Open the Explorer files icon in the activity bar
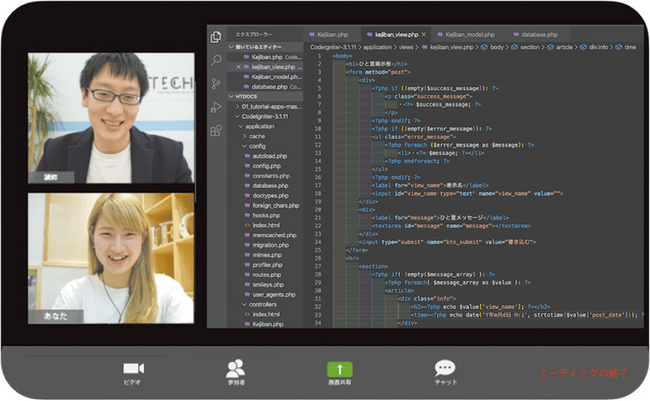 [216, 37]
